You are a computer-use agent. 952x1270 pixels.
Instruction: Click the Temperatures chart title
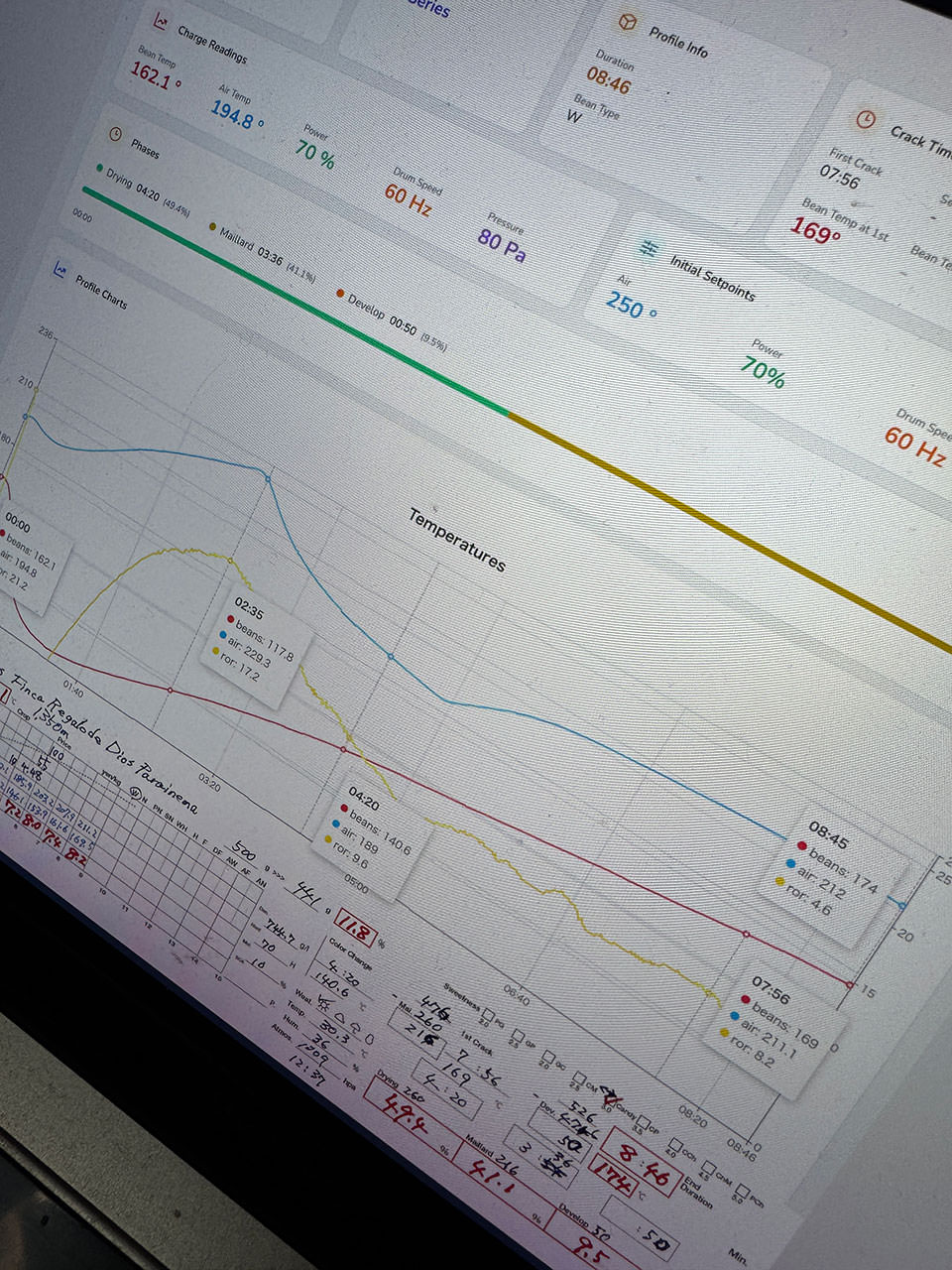pos(456,540)
